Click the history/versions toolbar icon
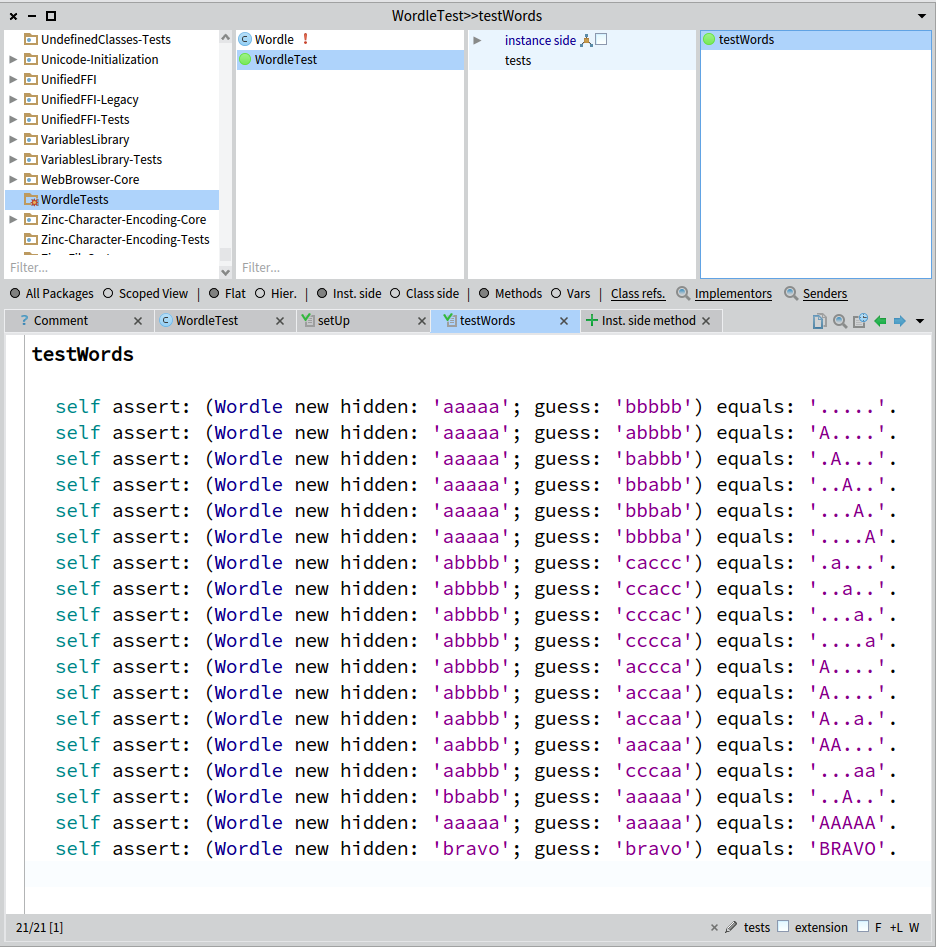 [860, 321]
